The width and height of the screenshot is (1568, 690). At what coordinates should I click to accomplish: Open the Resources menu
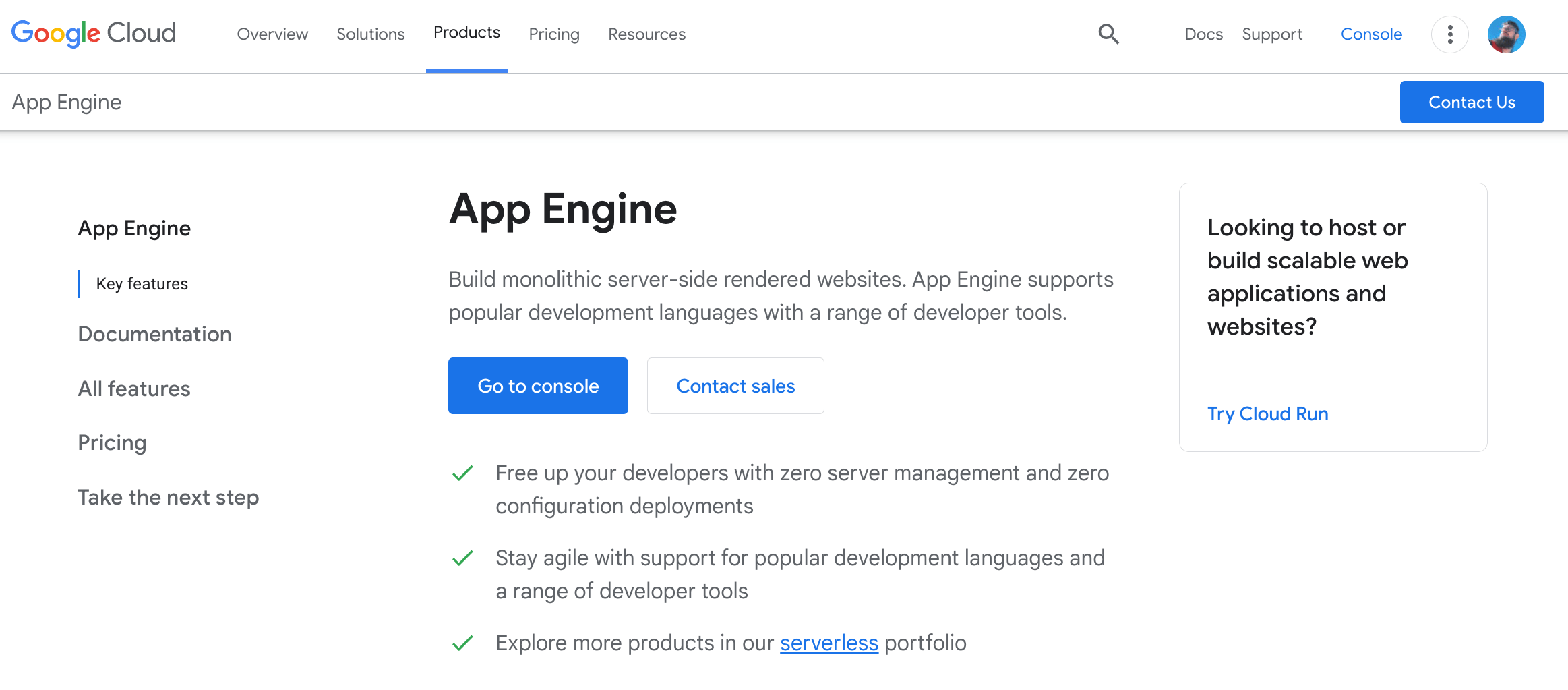[646, 34]
